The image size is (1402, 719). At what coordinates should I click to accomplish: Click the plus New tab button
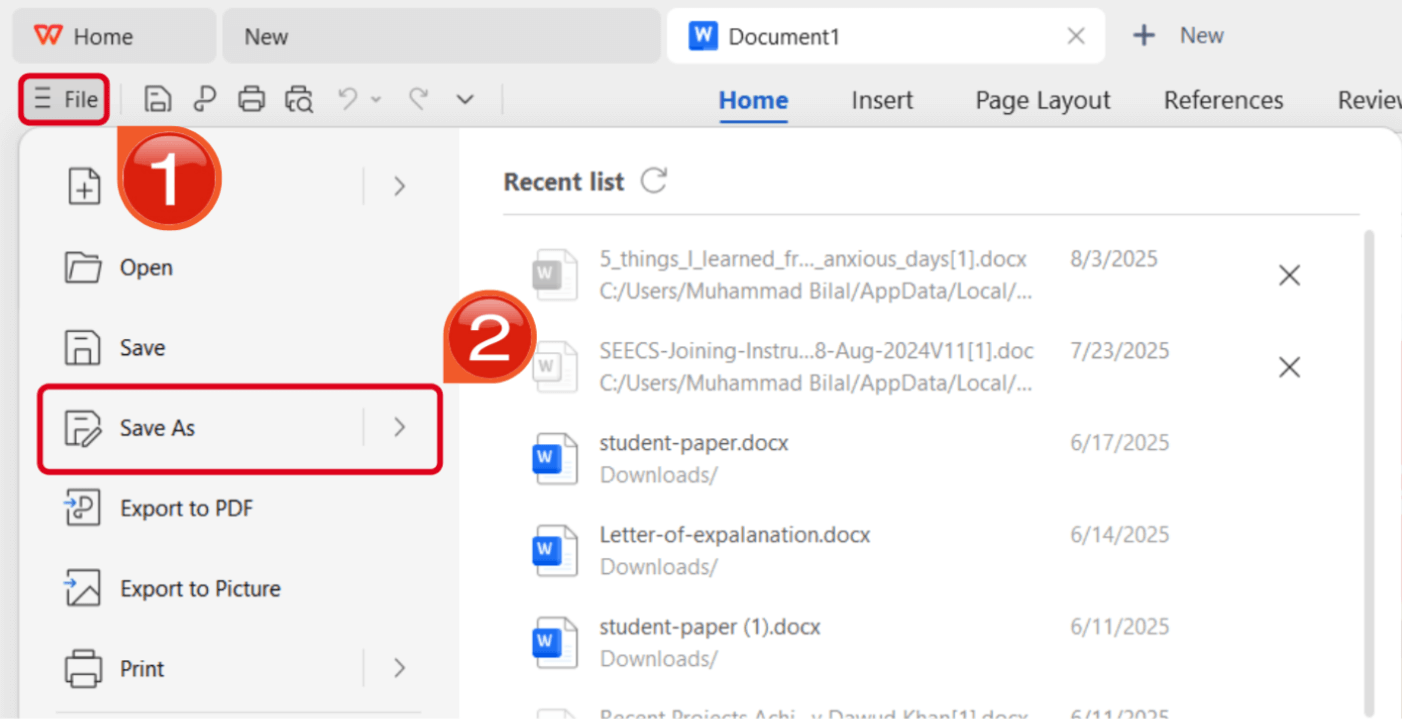[x=1177, y=36]
